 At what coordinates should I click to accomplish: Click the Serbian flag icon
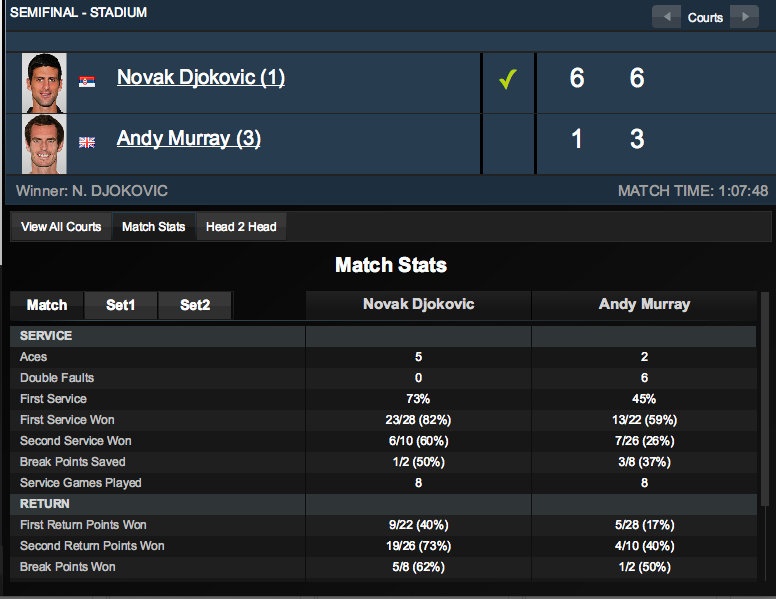pos(87,81)
